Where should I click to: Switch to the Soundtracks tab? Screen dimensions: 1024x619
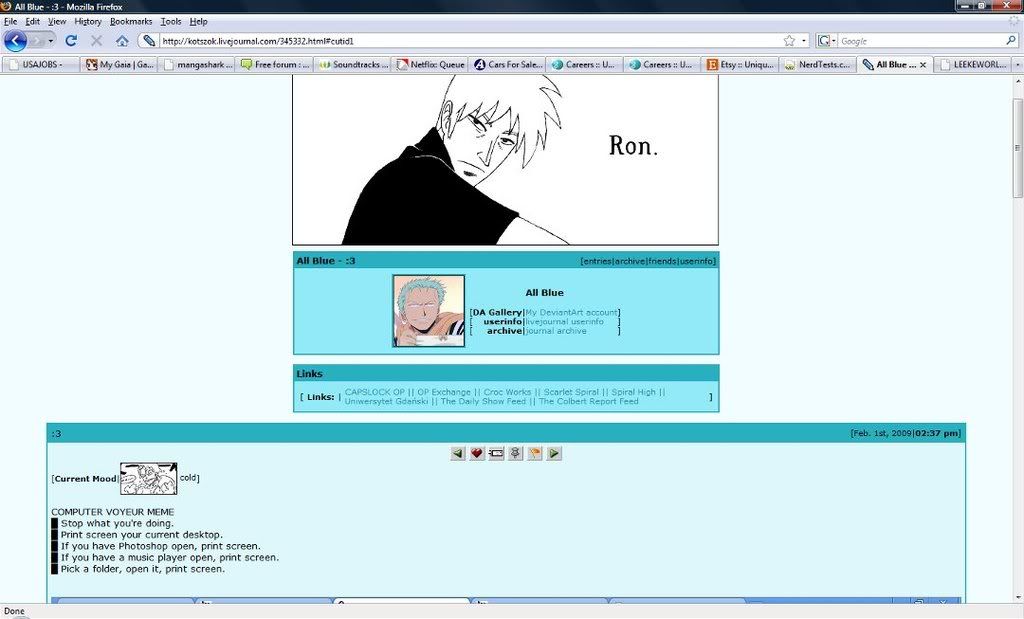352,65
